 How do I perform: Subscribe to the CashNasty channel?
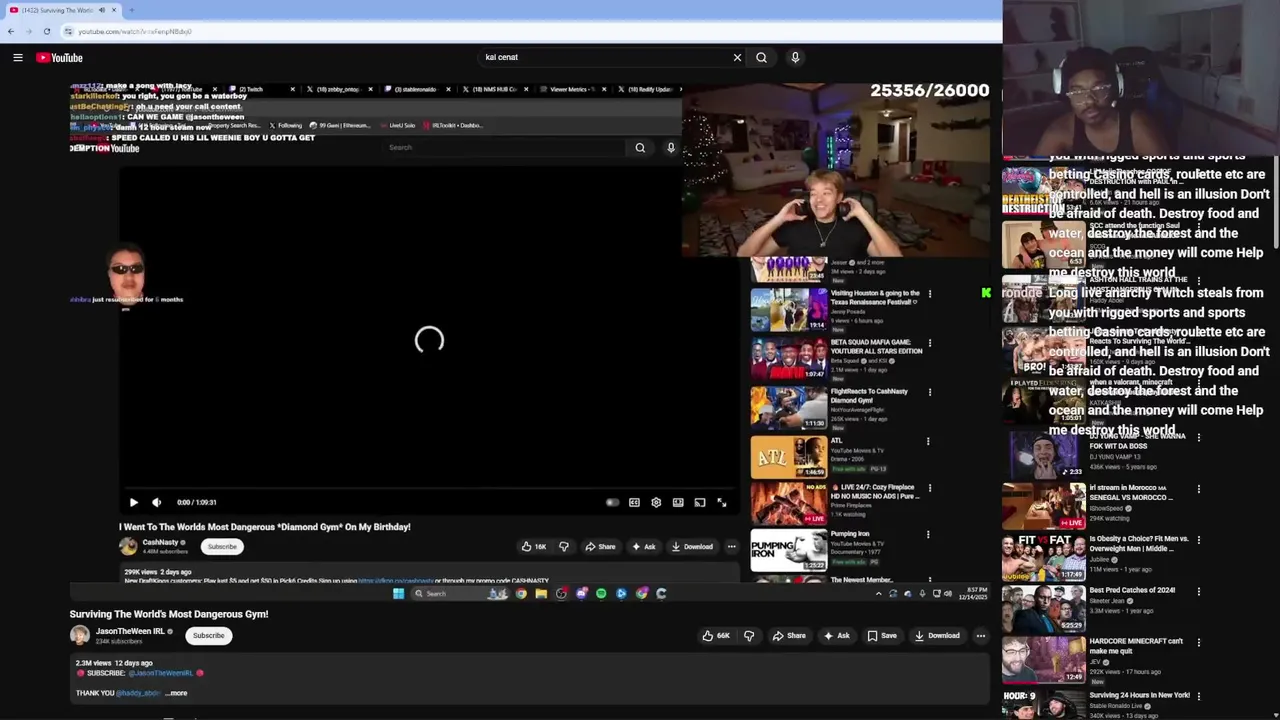tap(222, 547)
